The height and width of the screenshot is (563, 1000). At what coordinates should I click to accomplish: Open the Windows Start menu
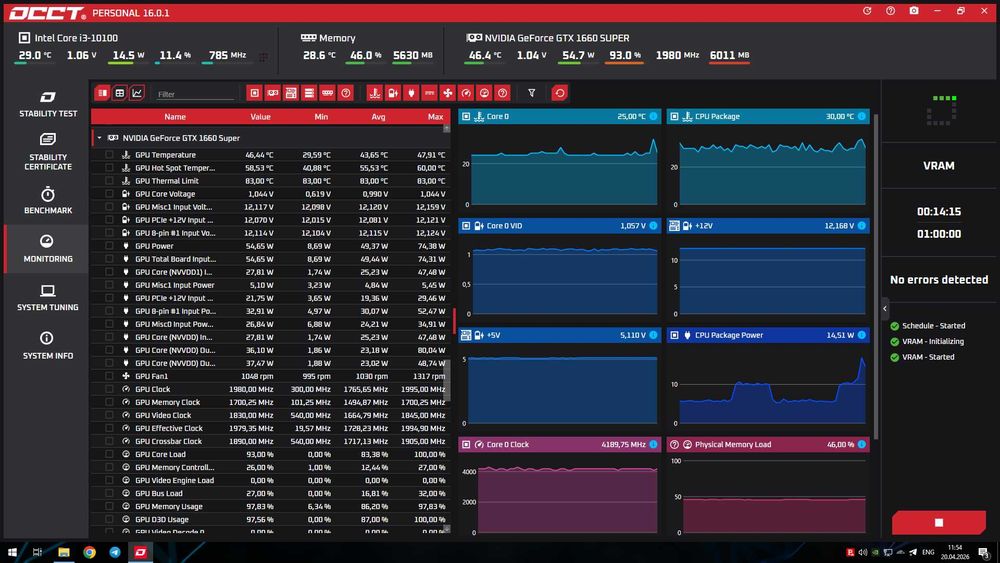(12, 552)
